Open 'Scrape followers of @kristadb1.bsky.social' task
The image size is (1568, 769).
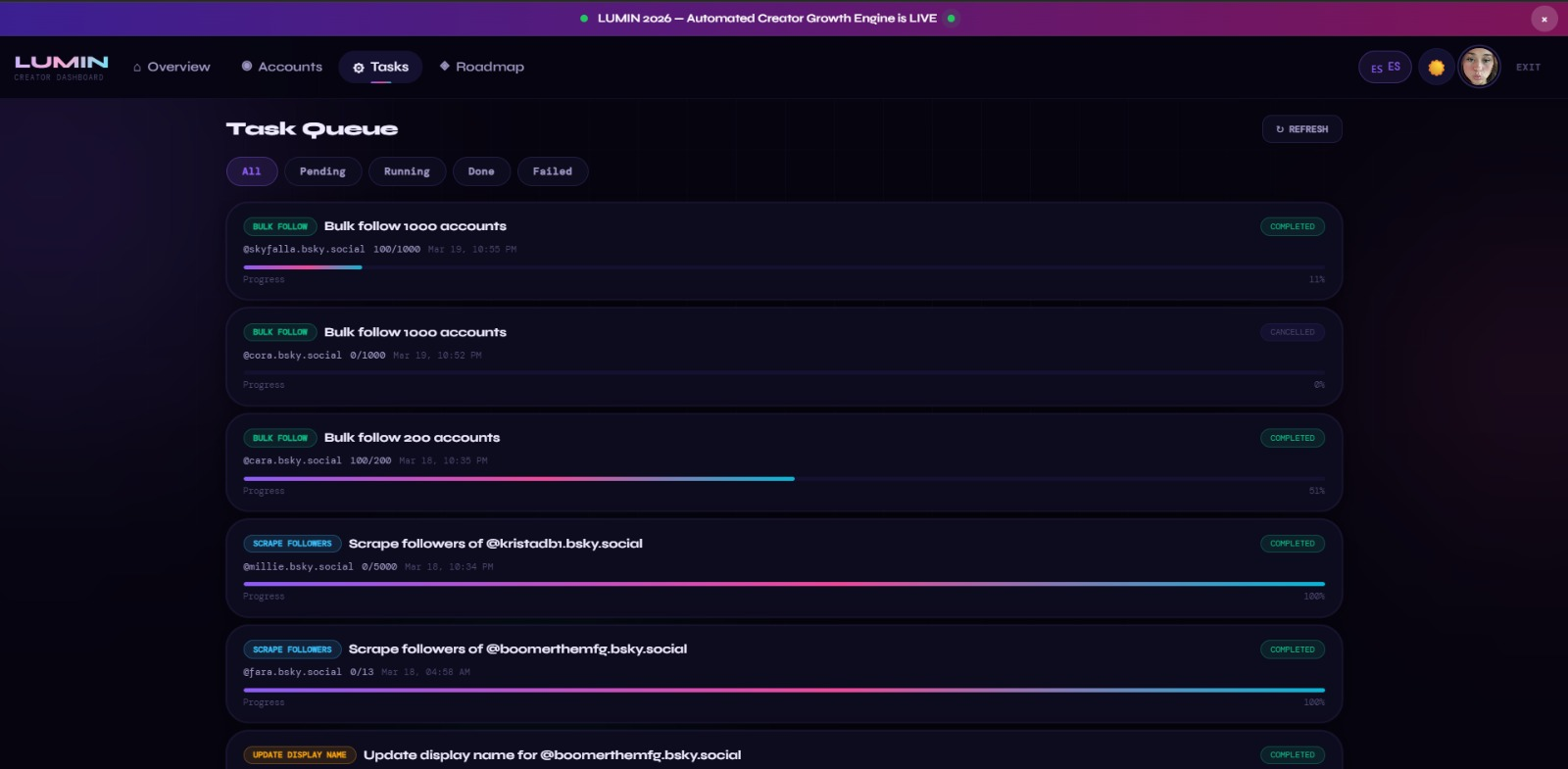496,544
